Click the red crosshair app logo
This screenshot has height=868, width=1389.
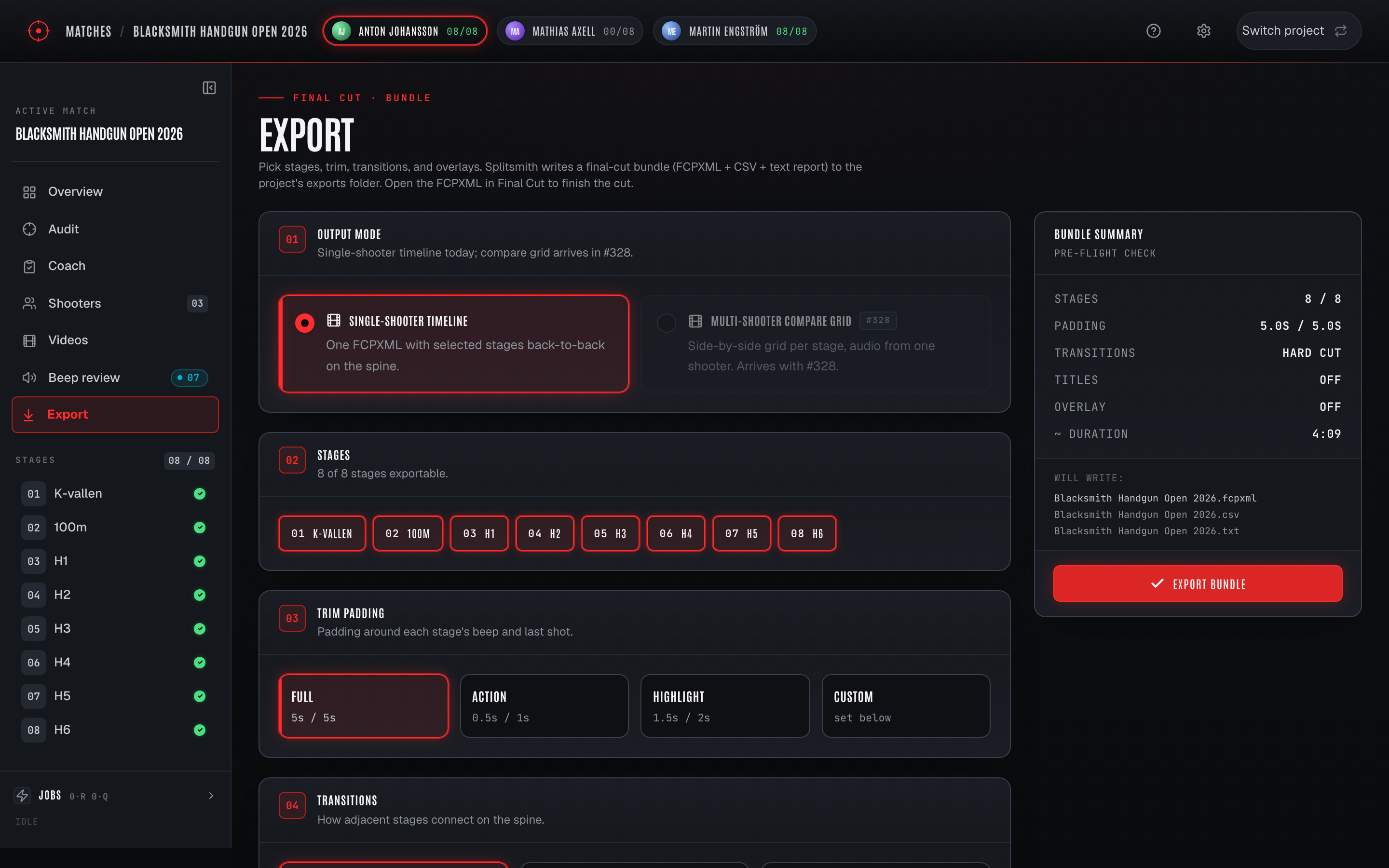pos(39,31)
